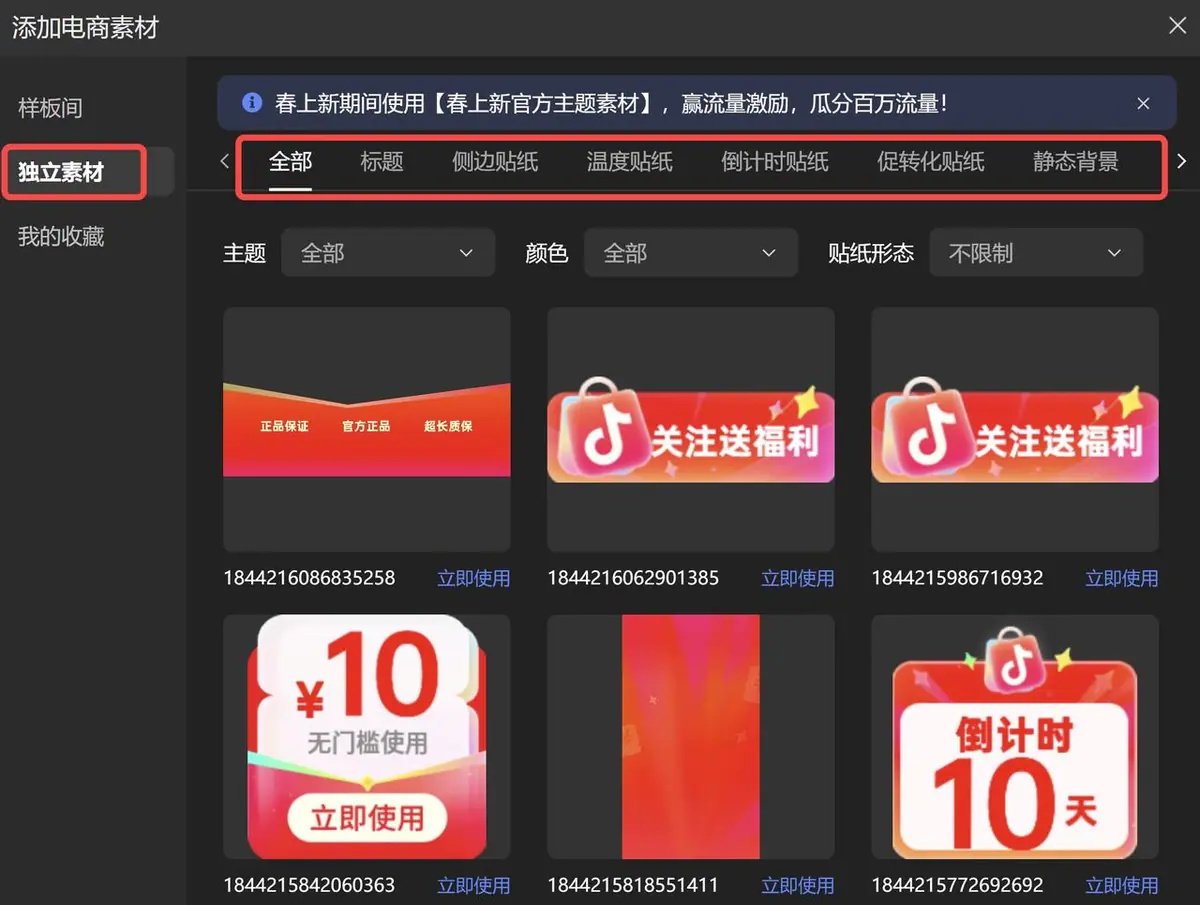Select the 正品保证 banner thumbnail

click(x=367, y=429)
